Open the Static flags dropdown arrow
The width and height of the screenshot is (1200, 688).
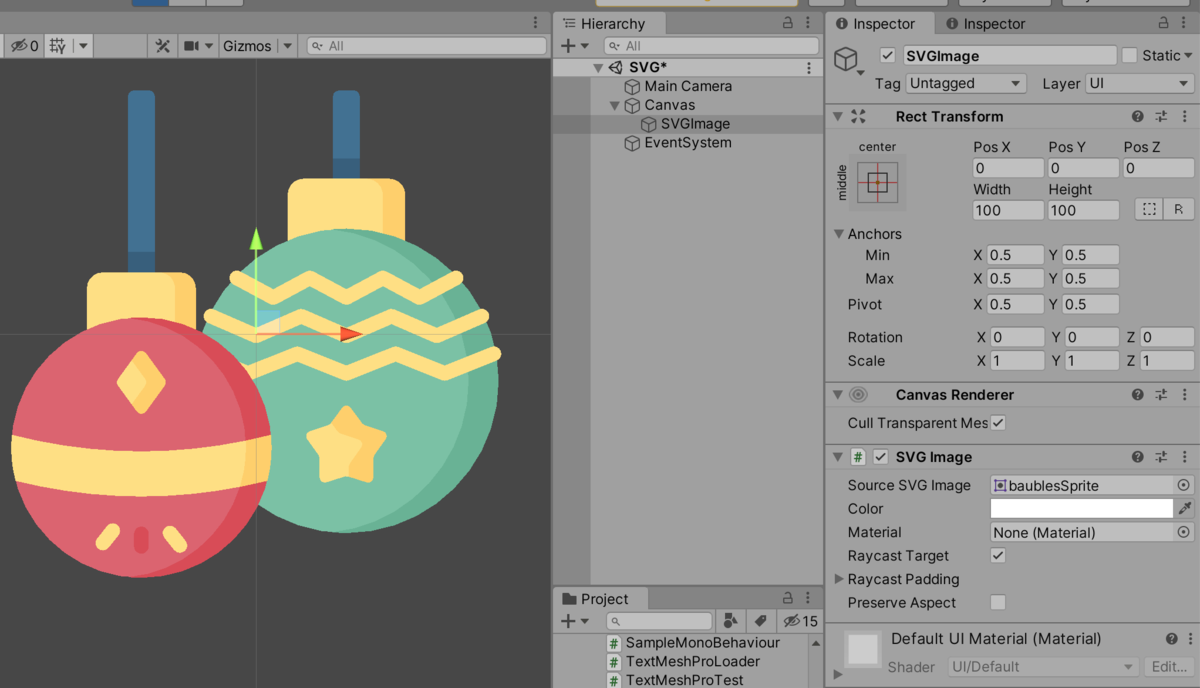1188,56
